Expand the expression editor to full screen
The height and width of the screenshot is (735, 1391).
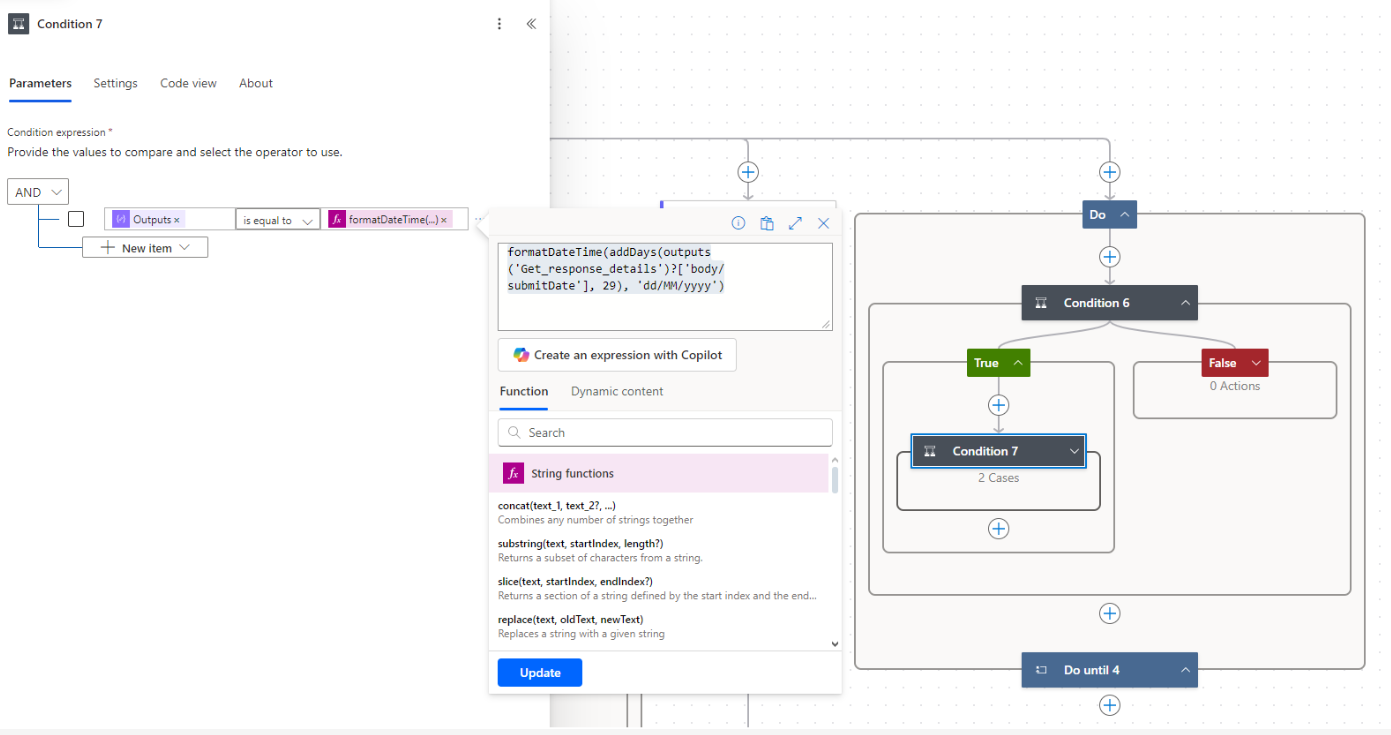[x=795, y=223]
